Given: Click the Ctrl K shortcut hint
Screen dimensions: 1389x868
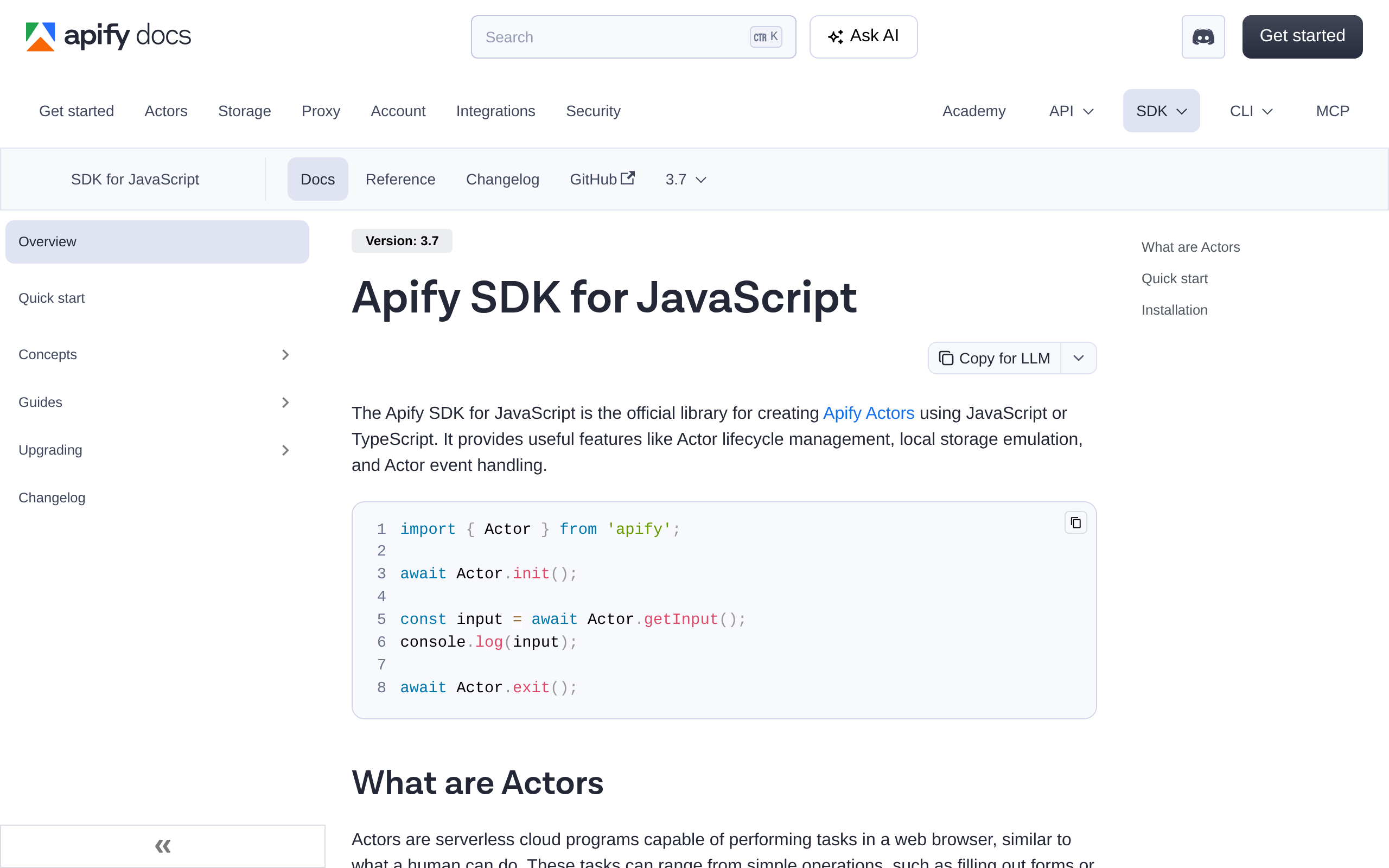Looking at the screenshot, I should (766, 37).
